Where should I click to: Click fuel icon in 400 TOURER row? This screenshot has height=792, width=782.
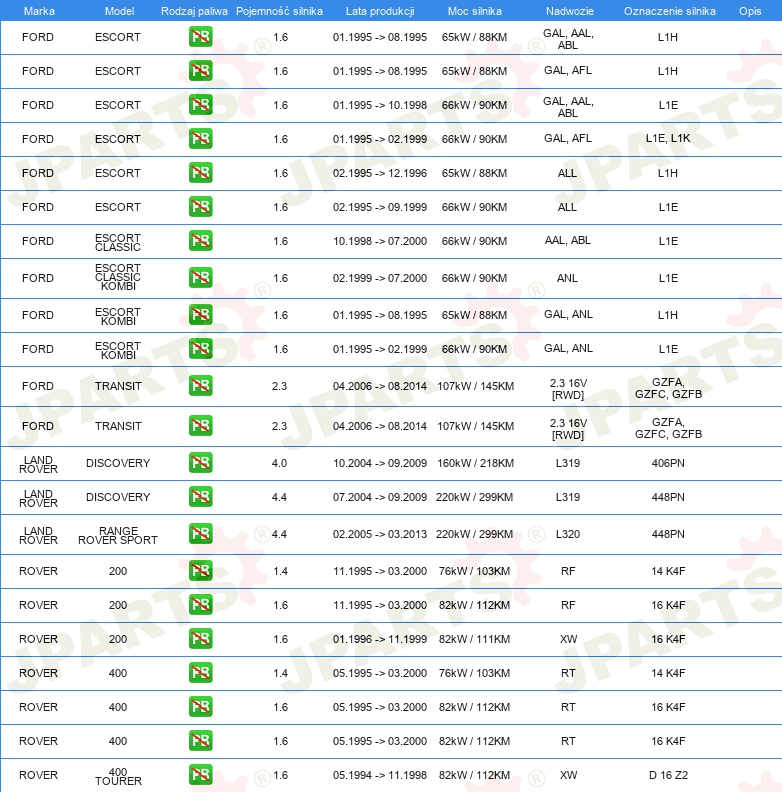pos(201,775)
